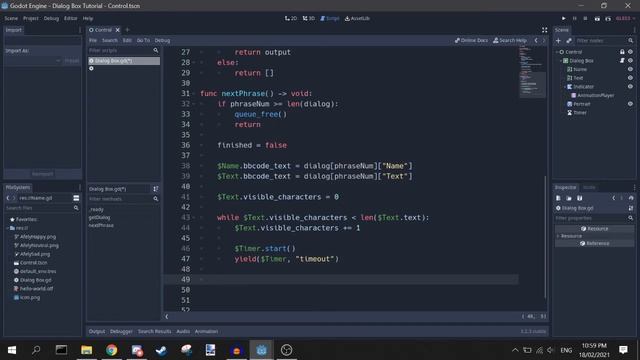Click the instance child scene link icon
The image size is (640, 360).
569,40
